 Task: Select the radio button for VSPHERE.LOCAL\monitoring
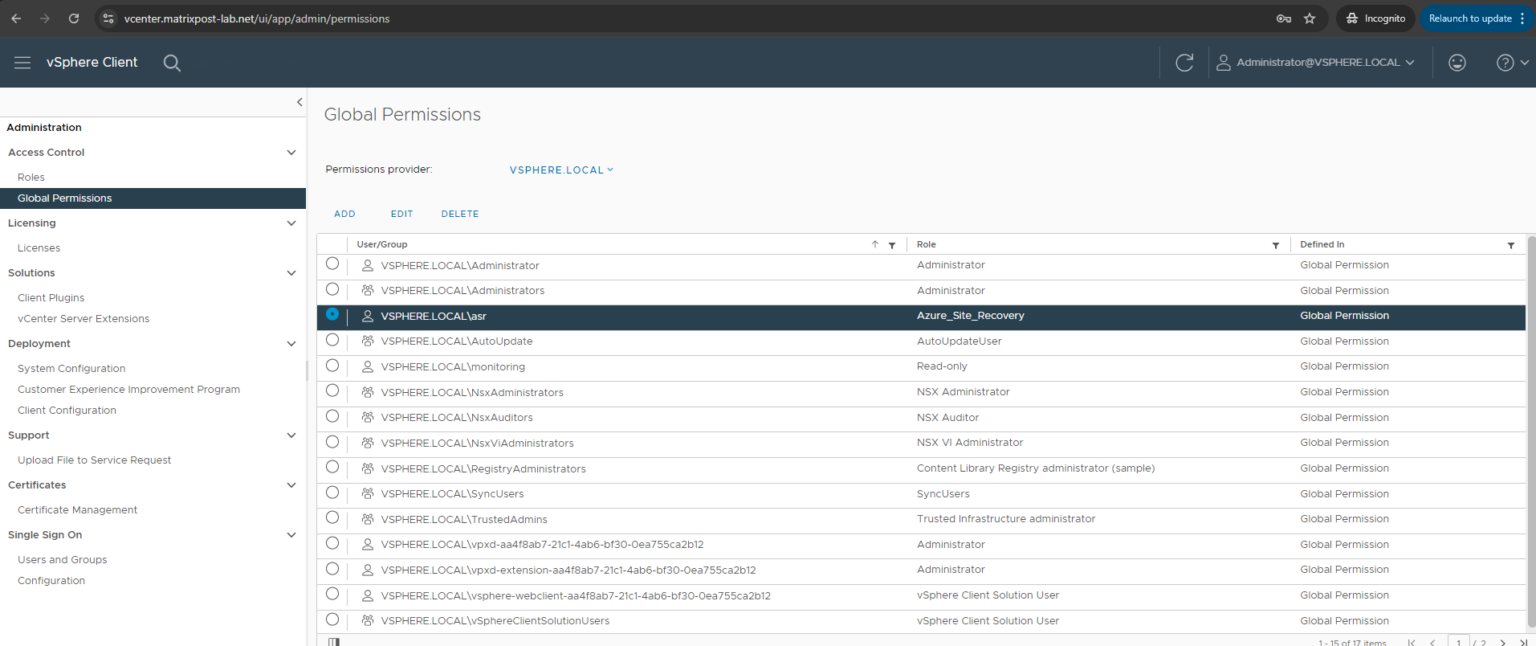[x=332, y=365]
